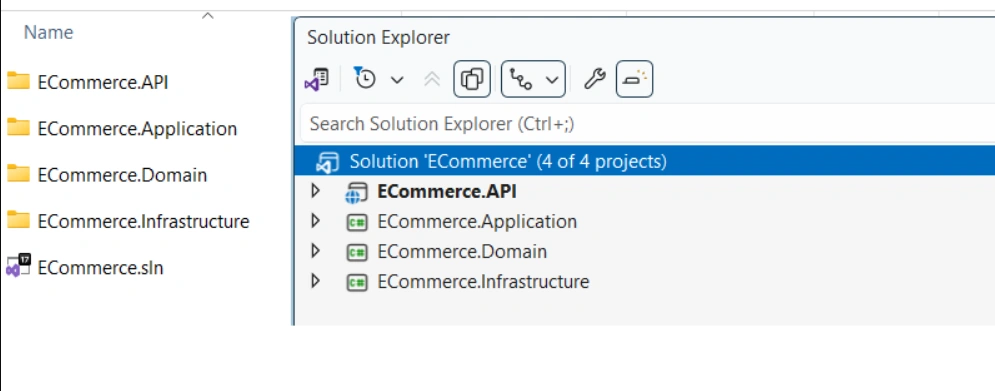
Task: Click the C# icon of ECommerce.Application project
Action: point(357,222)
